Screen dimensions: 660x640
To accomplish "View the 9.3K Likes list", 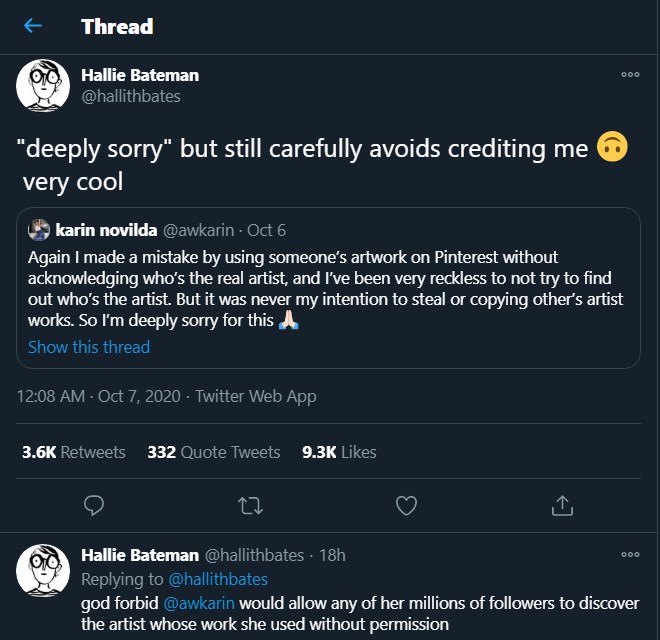I will (339, 452).
